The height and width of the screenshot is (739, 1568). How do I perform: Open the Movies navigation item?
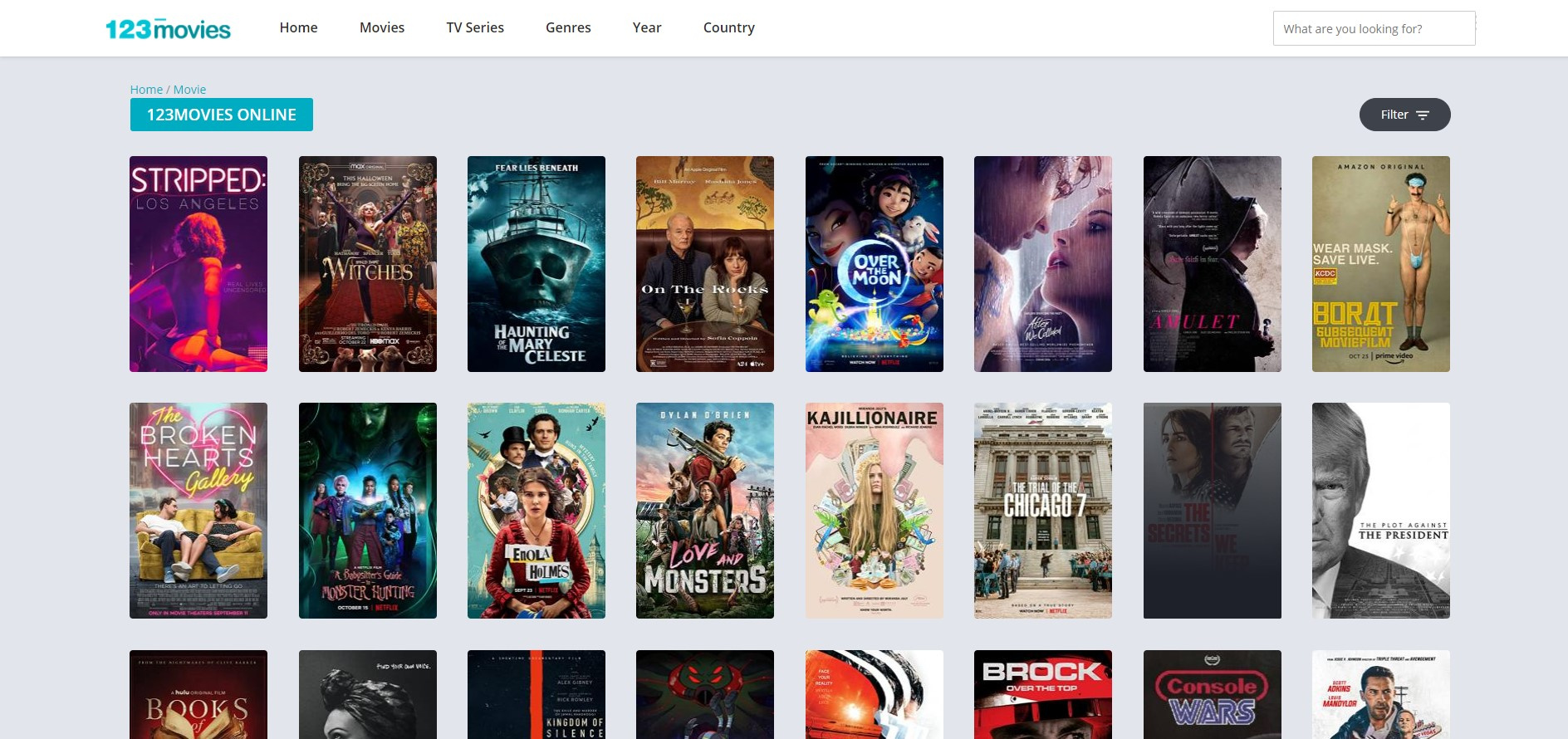(382, 27)
